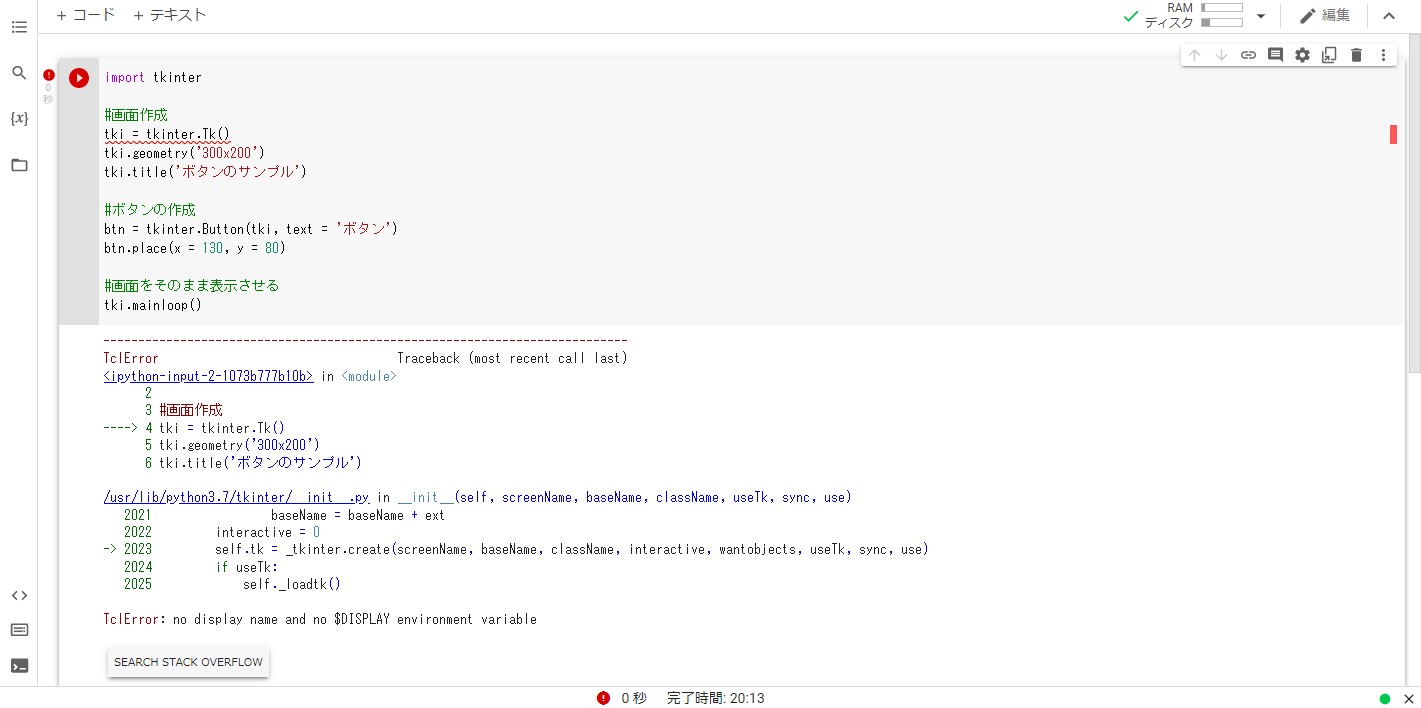This screenshot has height=708, width=1421.
Task: Click the #ボタンの作成 comment line
Action: click(150, 210)
